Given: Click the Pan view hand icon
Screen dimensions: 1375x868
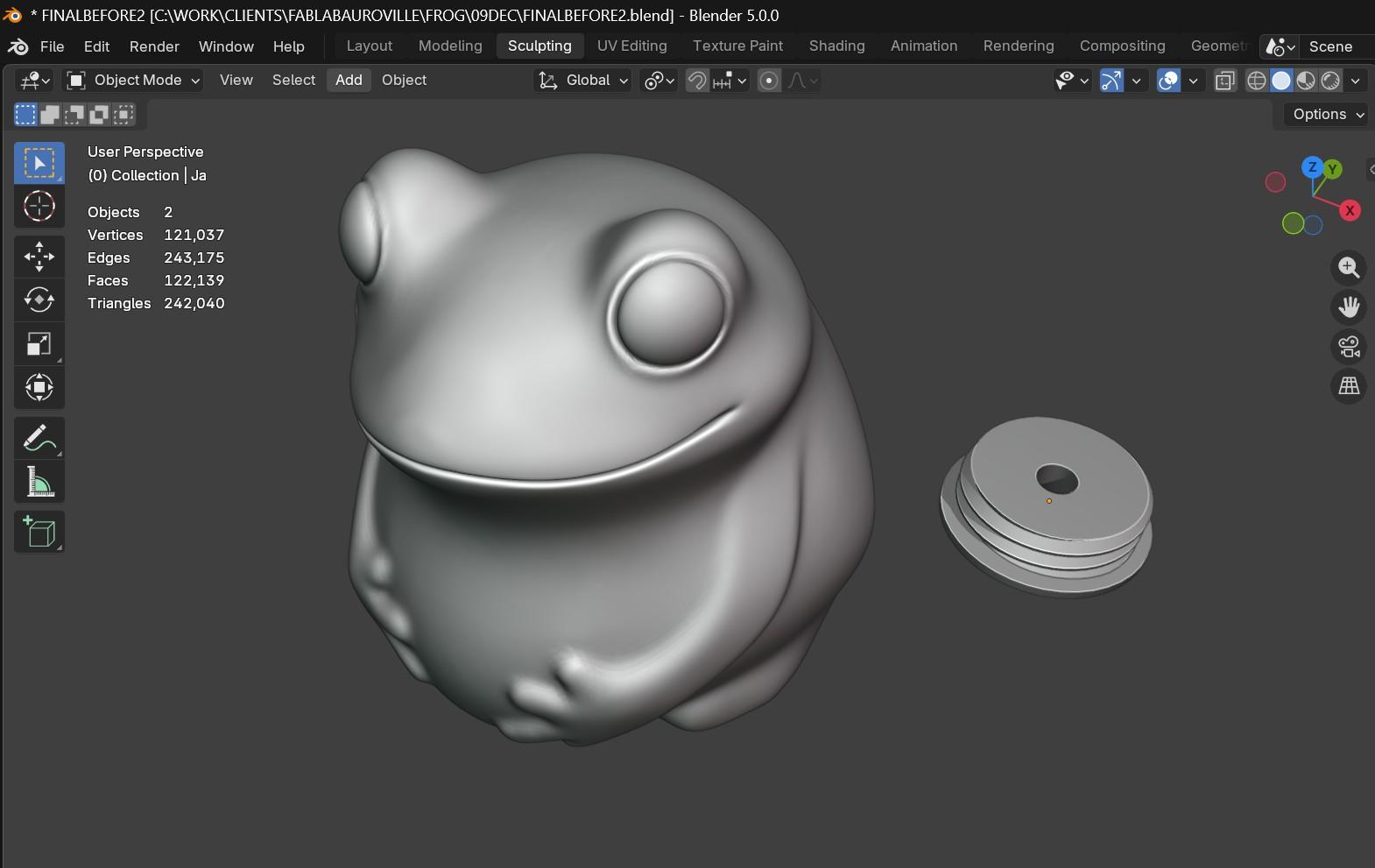Looking at the screenshot, I should [1349, 307].
